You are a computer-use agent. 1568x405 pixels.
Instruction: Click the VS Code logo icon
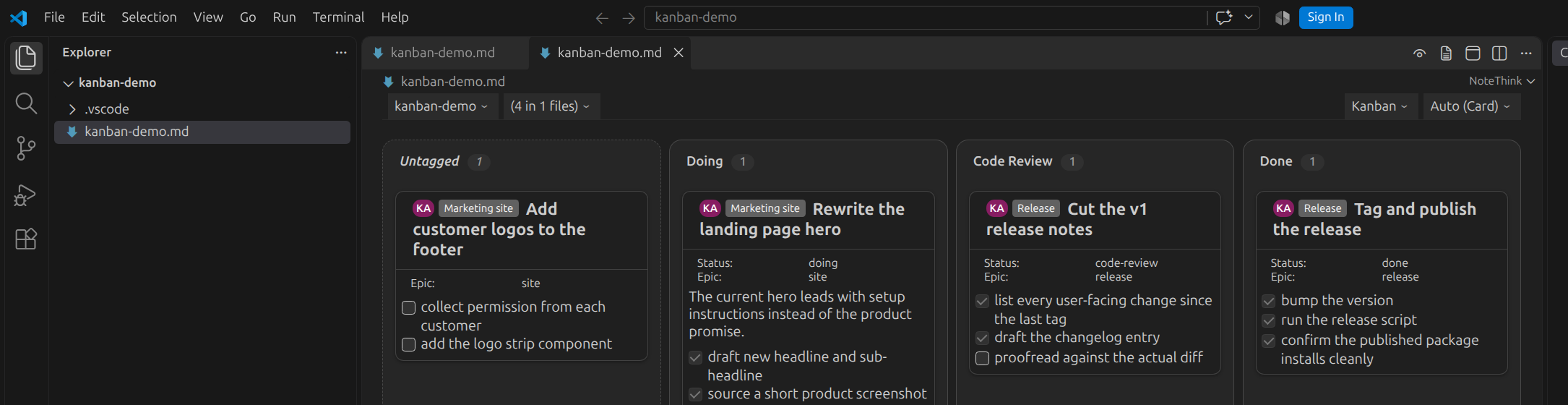[19, 17]
